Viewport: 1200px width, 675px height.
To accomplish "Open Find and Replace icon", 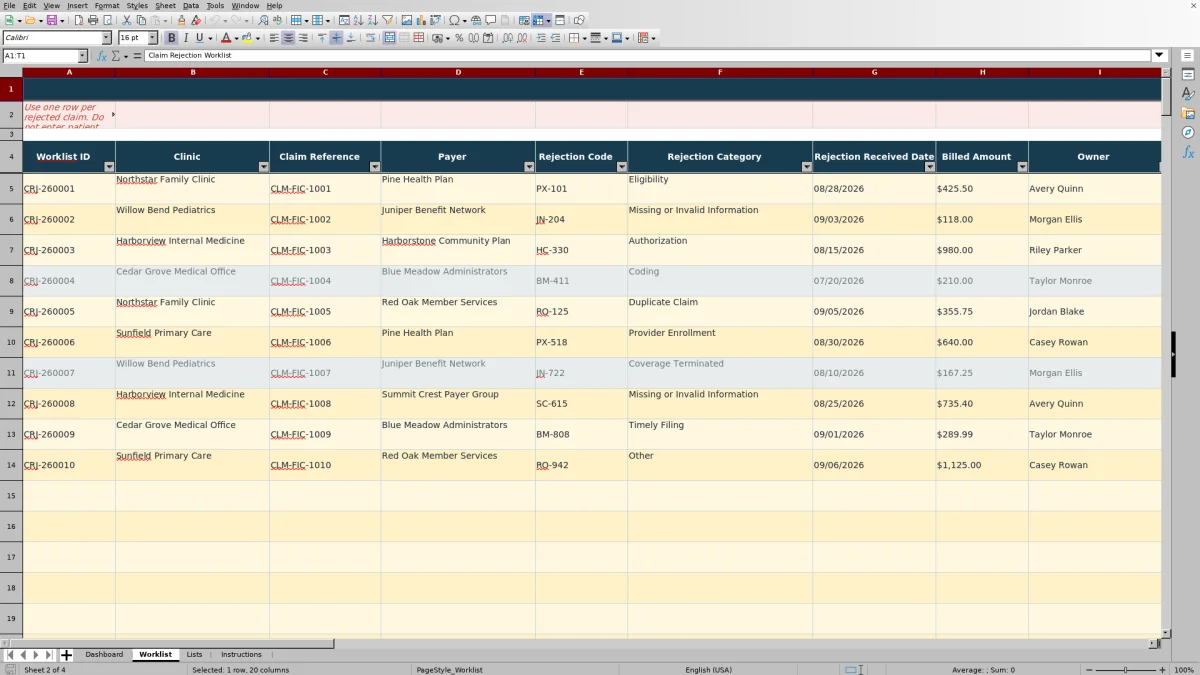I will tap(263, 20).
